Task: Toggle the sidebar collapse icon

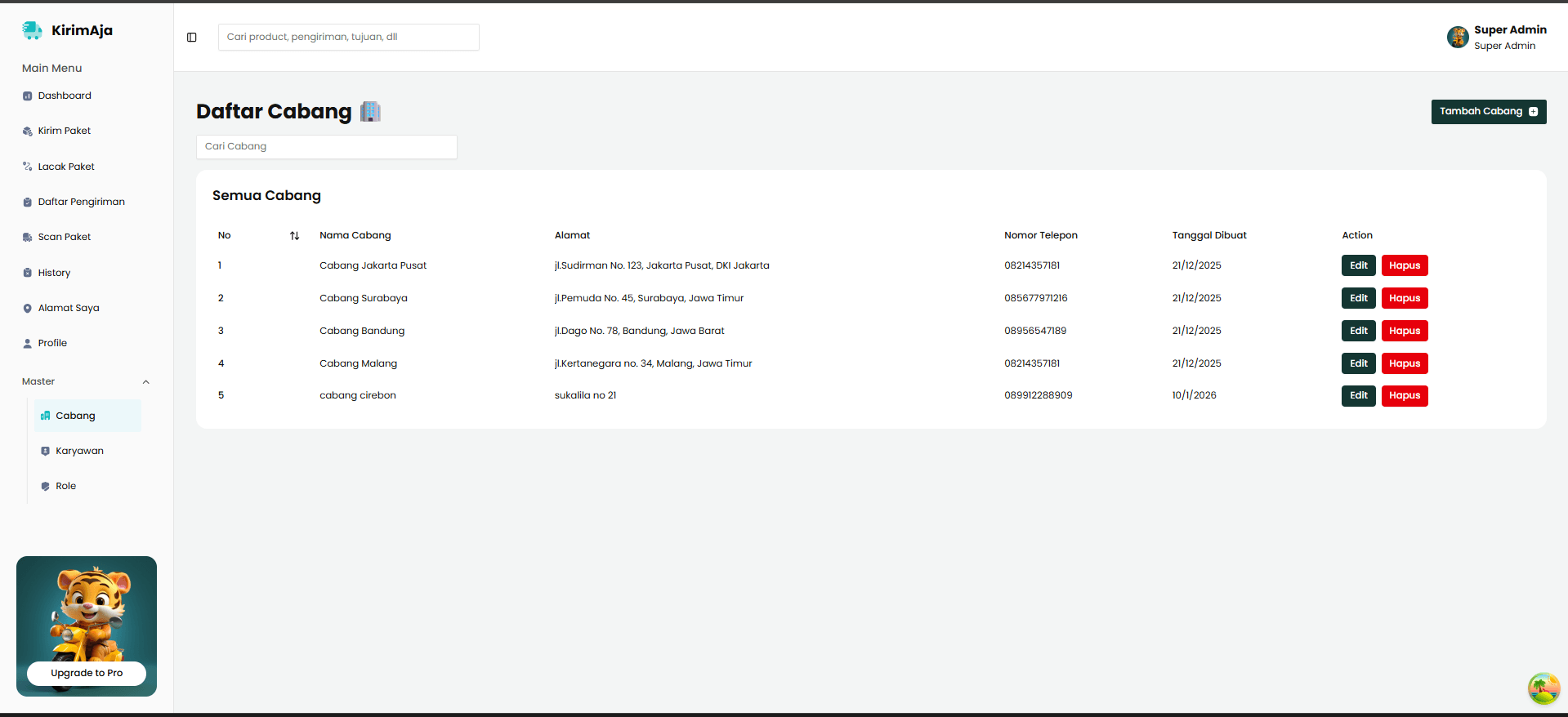Action: tap(192, 38)
